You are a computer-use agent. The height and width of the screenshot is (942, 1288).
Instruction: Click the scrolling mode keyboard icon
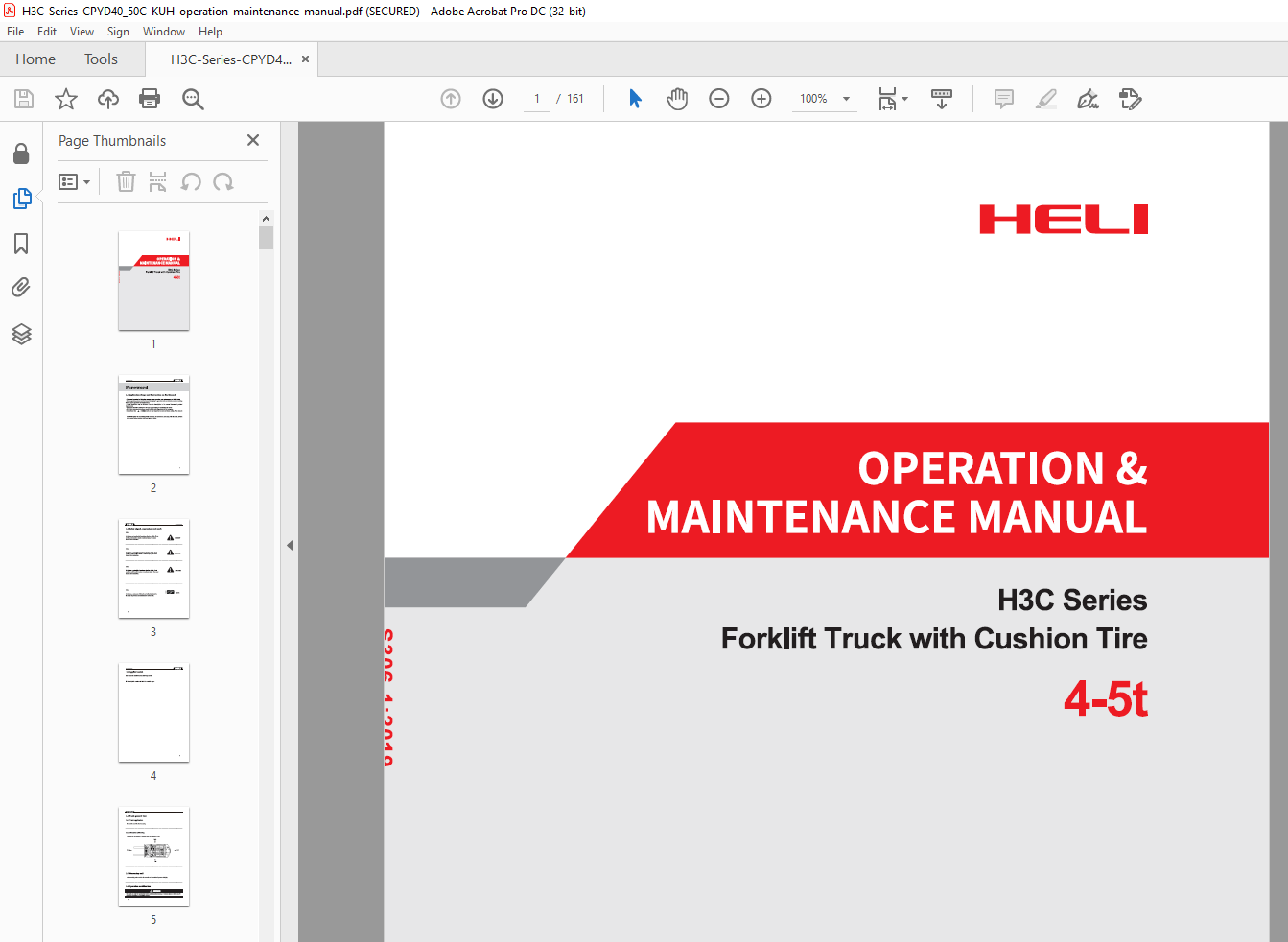coord(942,99)
